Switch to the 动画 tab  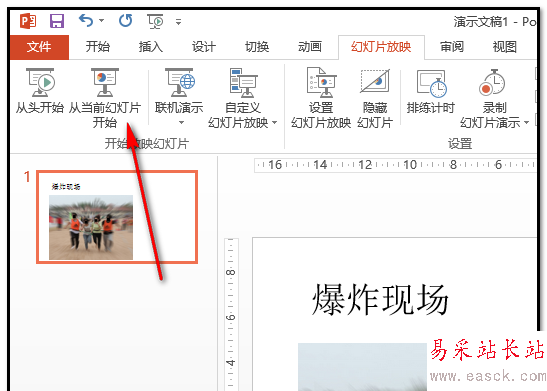pyautogui.click(x=310, y=47)
